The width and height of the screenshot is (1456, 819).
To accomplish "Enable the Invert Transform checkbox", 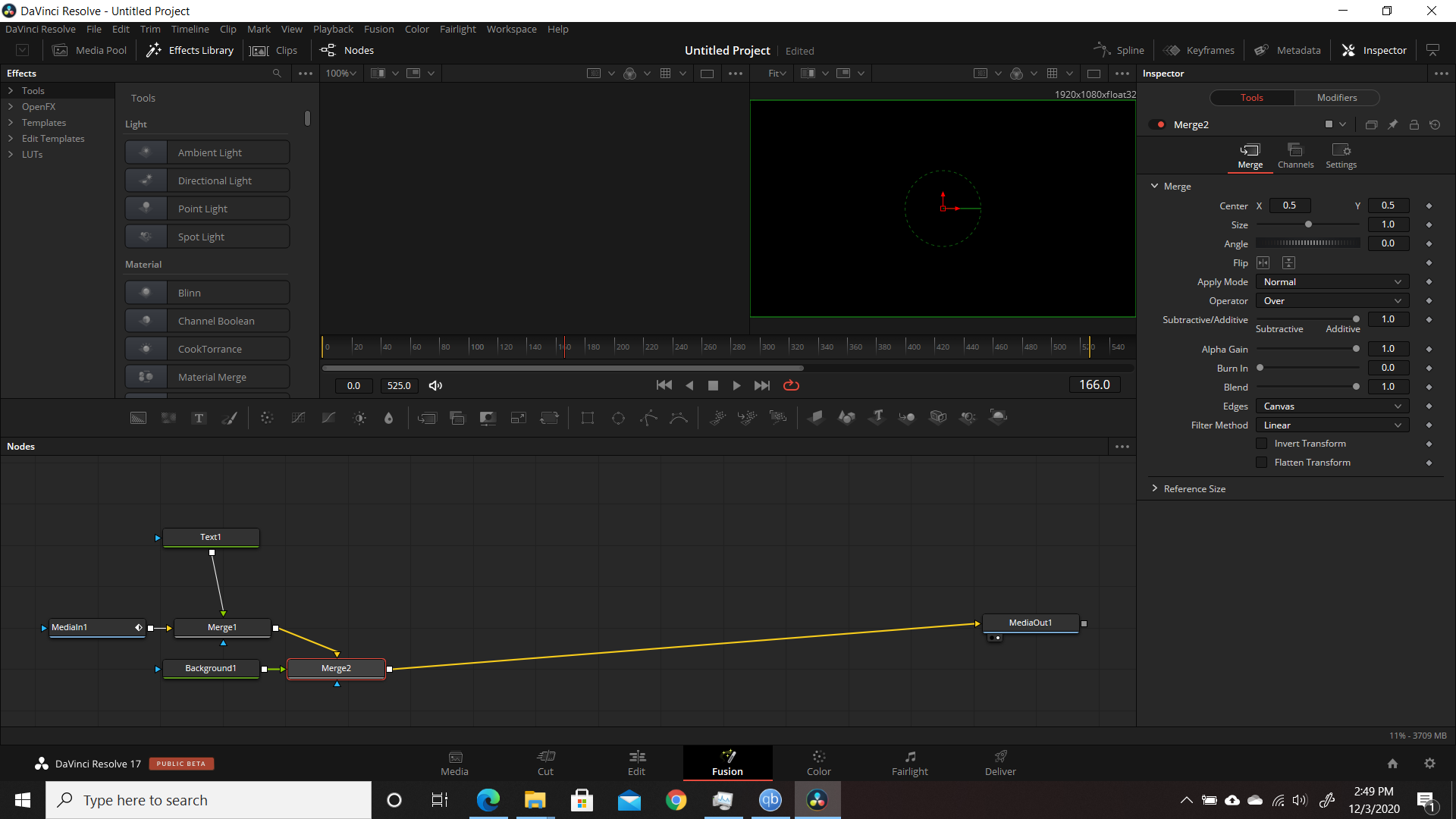I will pos(1261,444).
